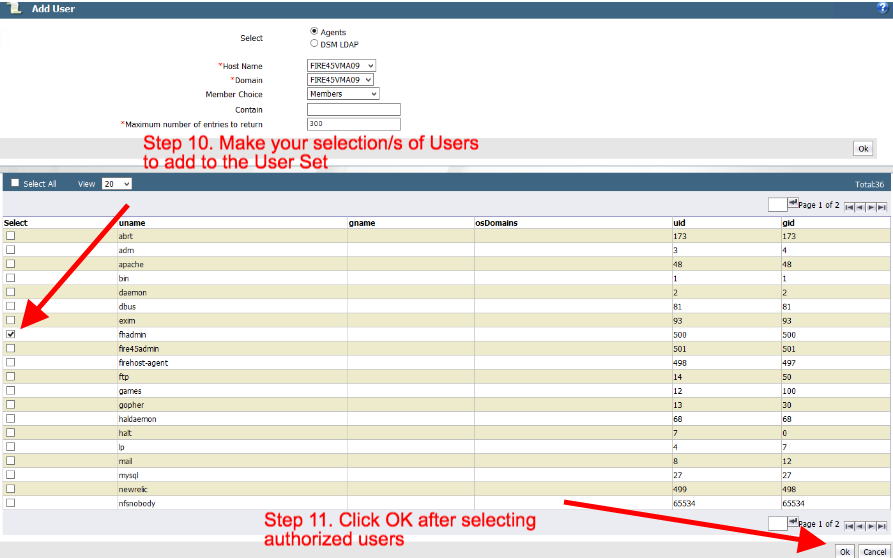Expand the Member Choice dropdown
The image size is (893, 558).
pyautogui.click(x=343, y=94)
